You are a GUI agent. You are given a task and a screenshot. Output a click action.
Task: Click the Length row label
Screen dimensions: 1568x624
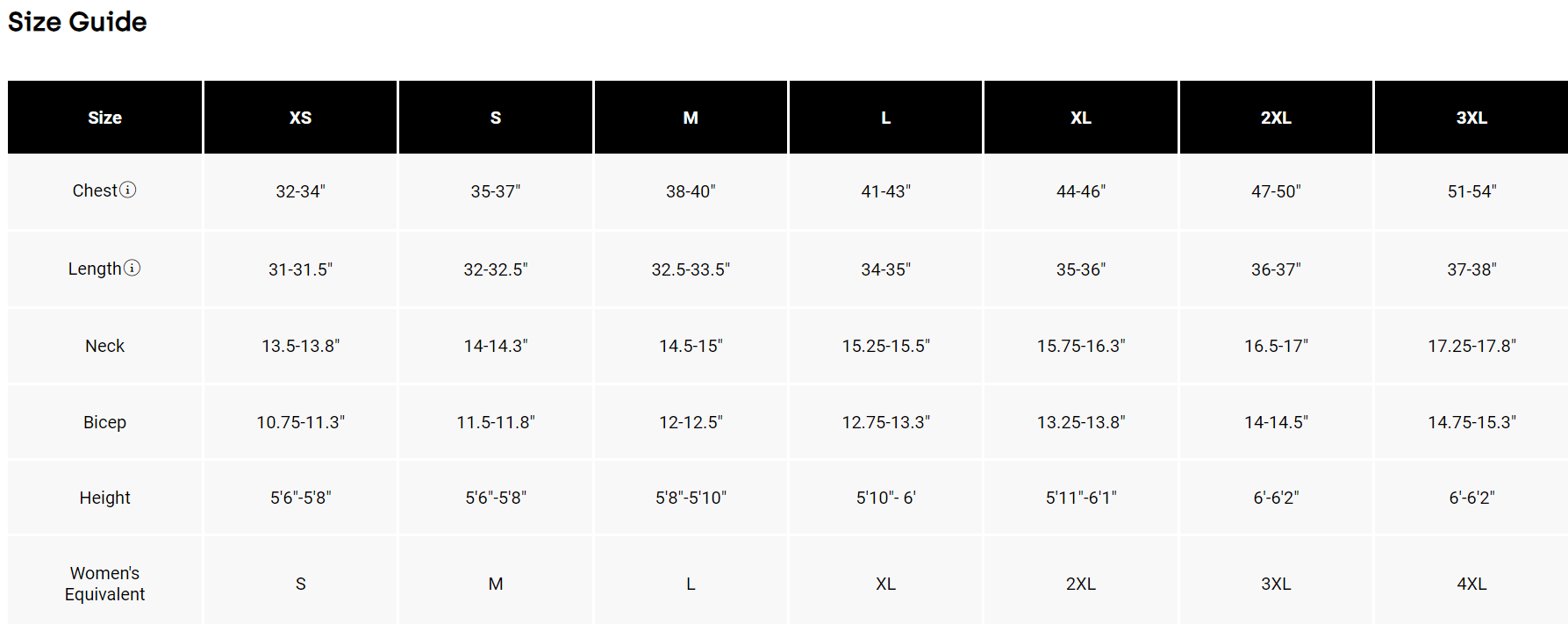tap(95, 269)
